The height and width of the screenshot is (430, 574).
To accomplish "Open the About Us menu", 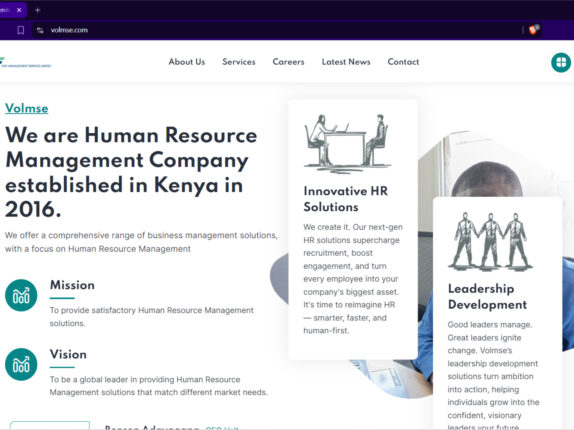I will pos(187,62).
